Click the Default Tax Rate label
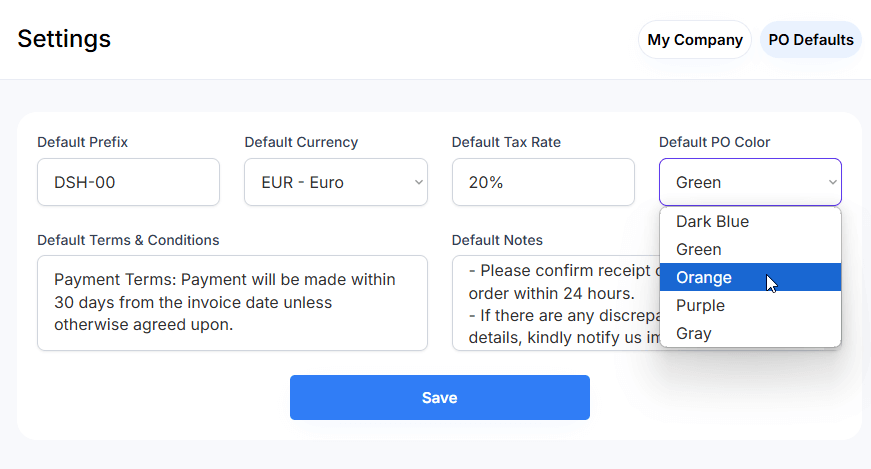 (506, 142)
